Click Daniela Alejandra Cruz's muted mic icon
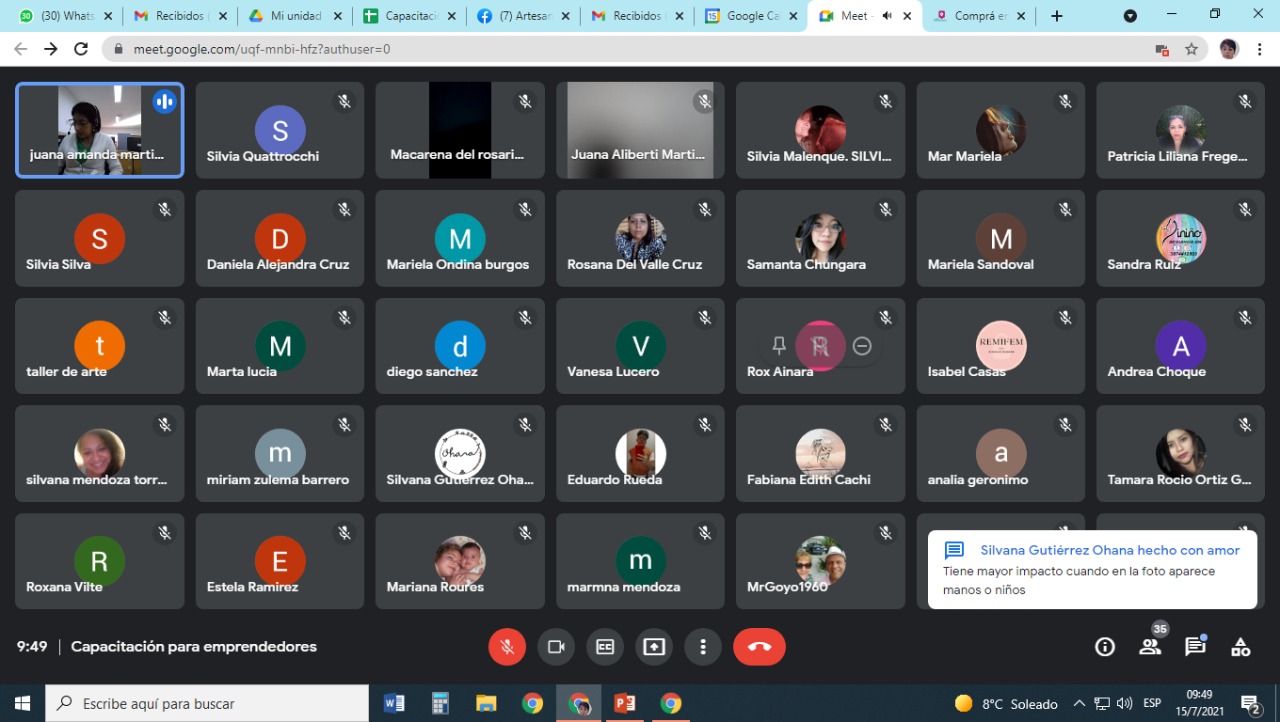 [345, 209]
